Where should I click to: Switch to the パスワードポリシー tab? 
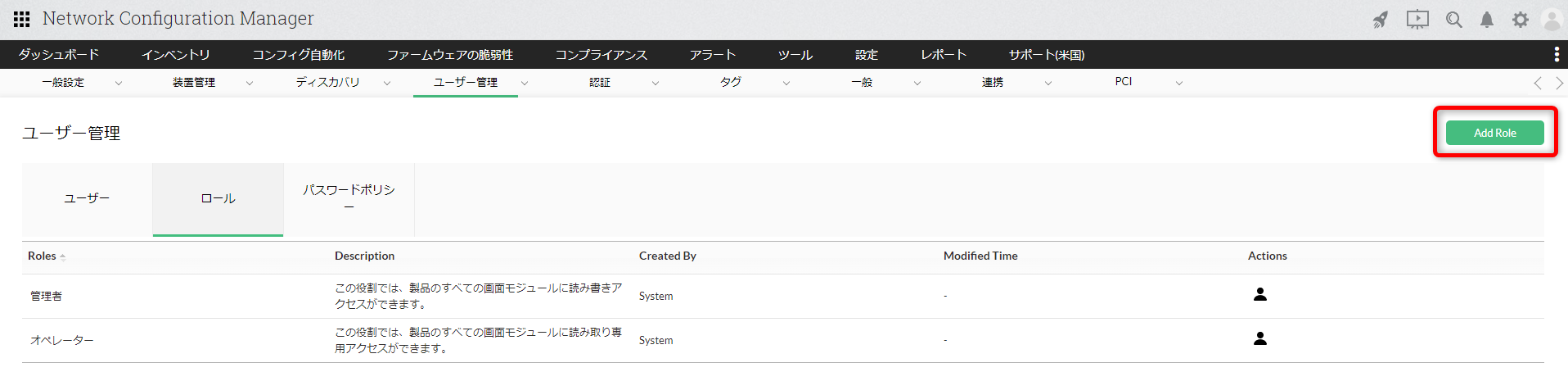[x=349, y=198]
